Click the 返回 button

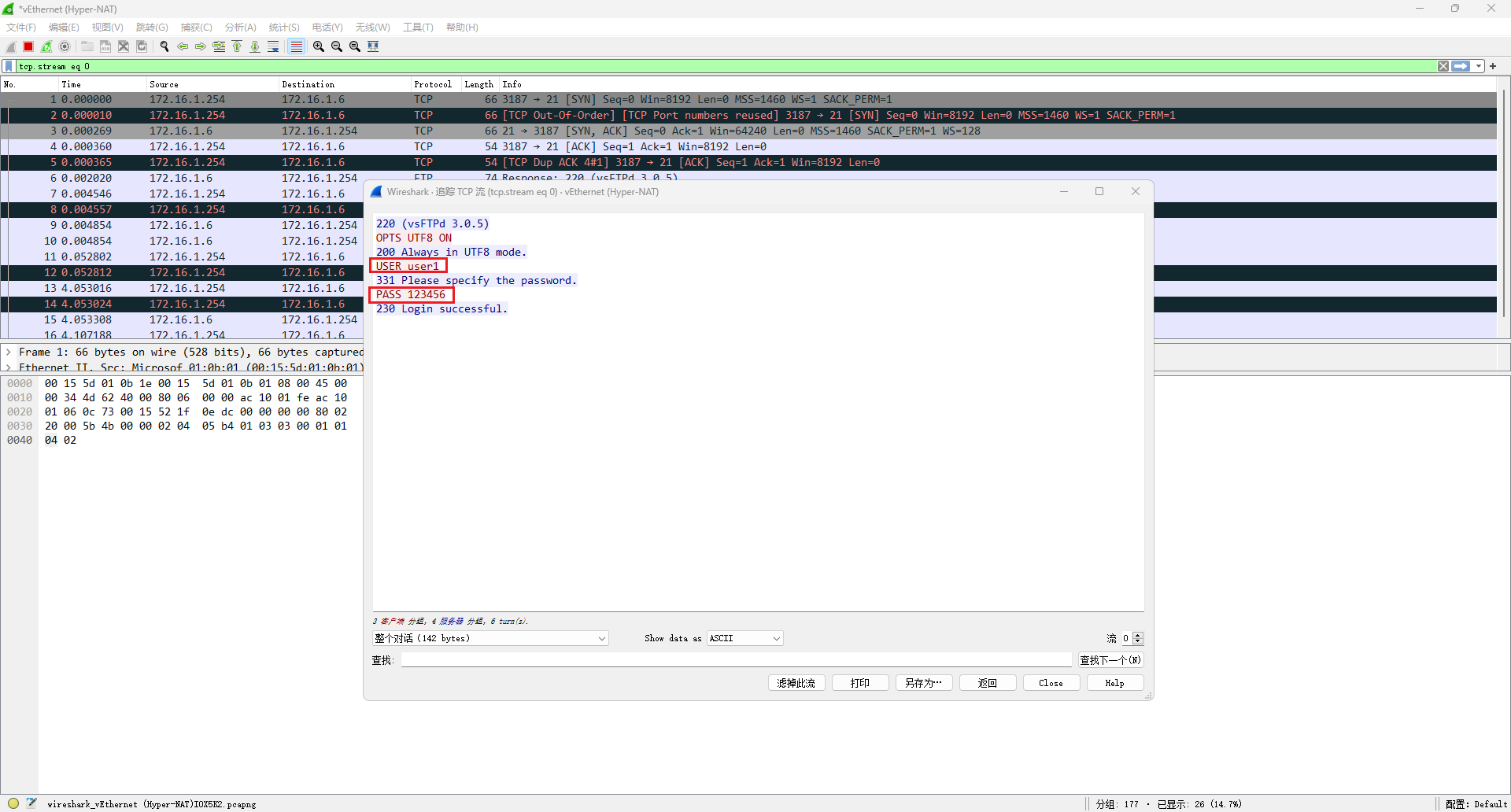tap(988, 683)
